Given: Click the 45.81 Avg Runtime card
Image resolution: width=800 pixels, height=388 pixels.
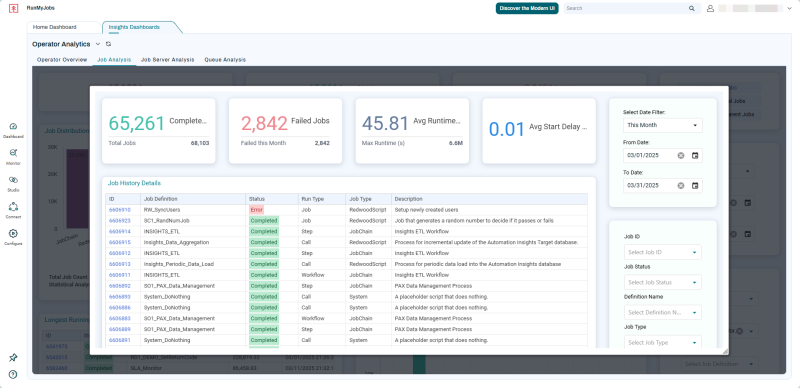Looking at the screenshot, I should click(x=412, y=131).
